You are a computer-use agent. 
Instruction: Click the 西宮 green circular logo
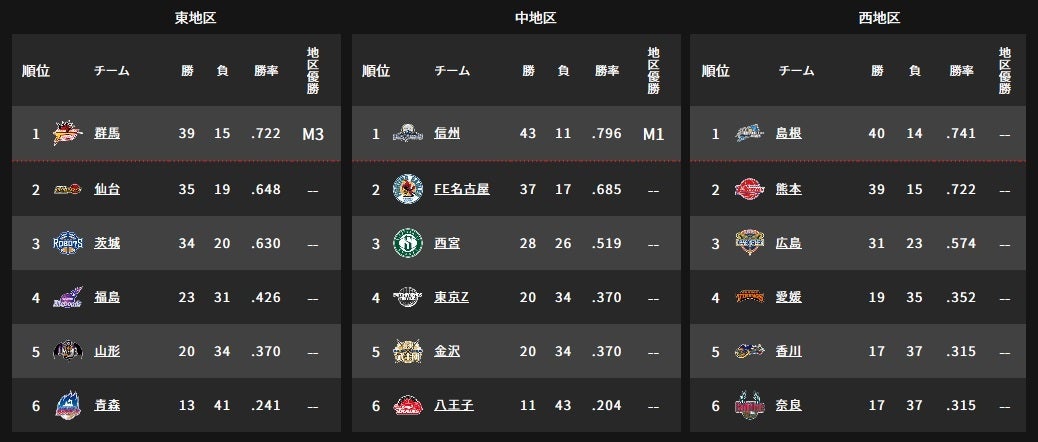(408, 243)
